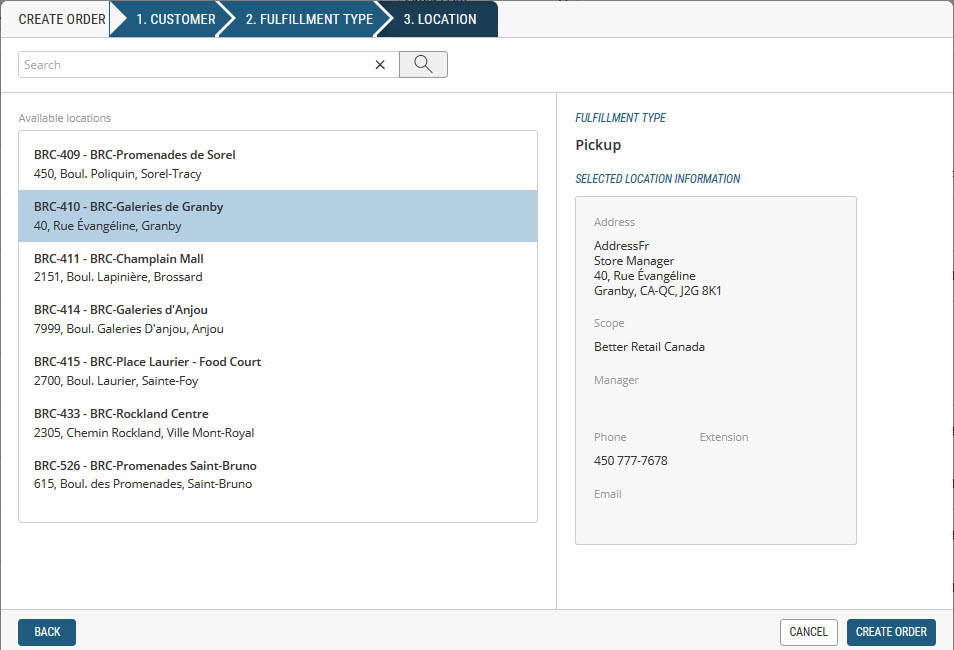This screenshot has width=954, height=650.
Task: Clear the search field with X
Action: pos(380,65)
